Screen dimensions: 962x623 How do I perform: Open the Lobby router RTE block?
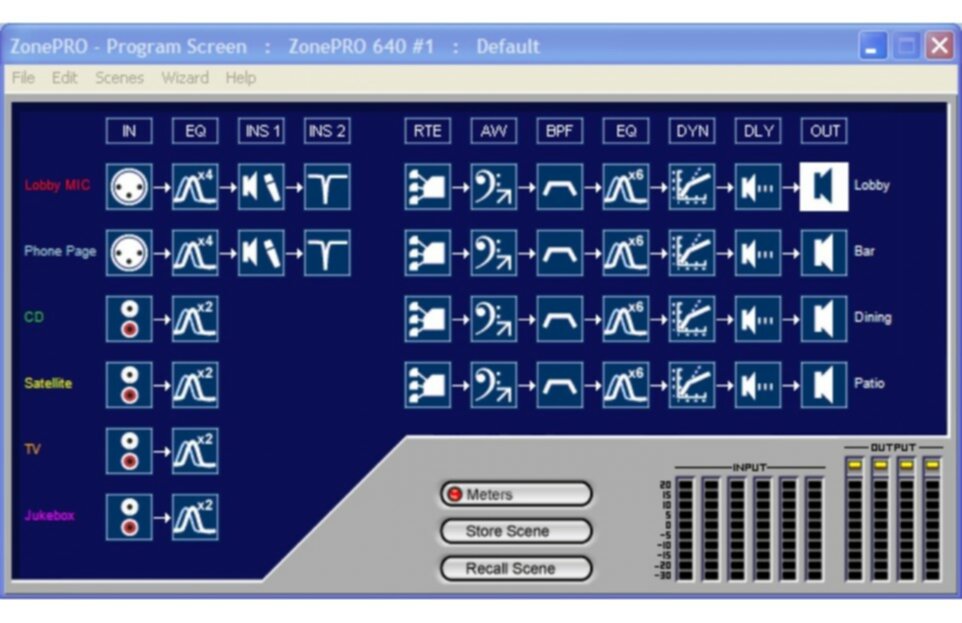coord(427,186)
